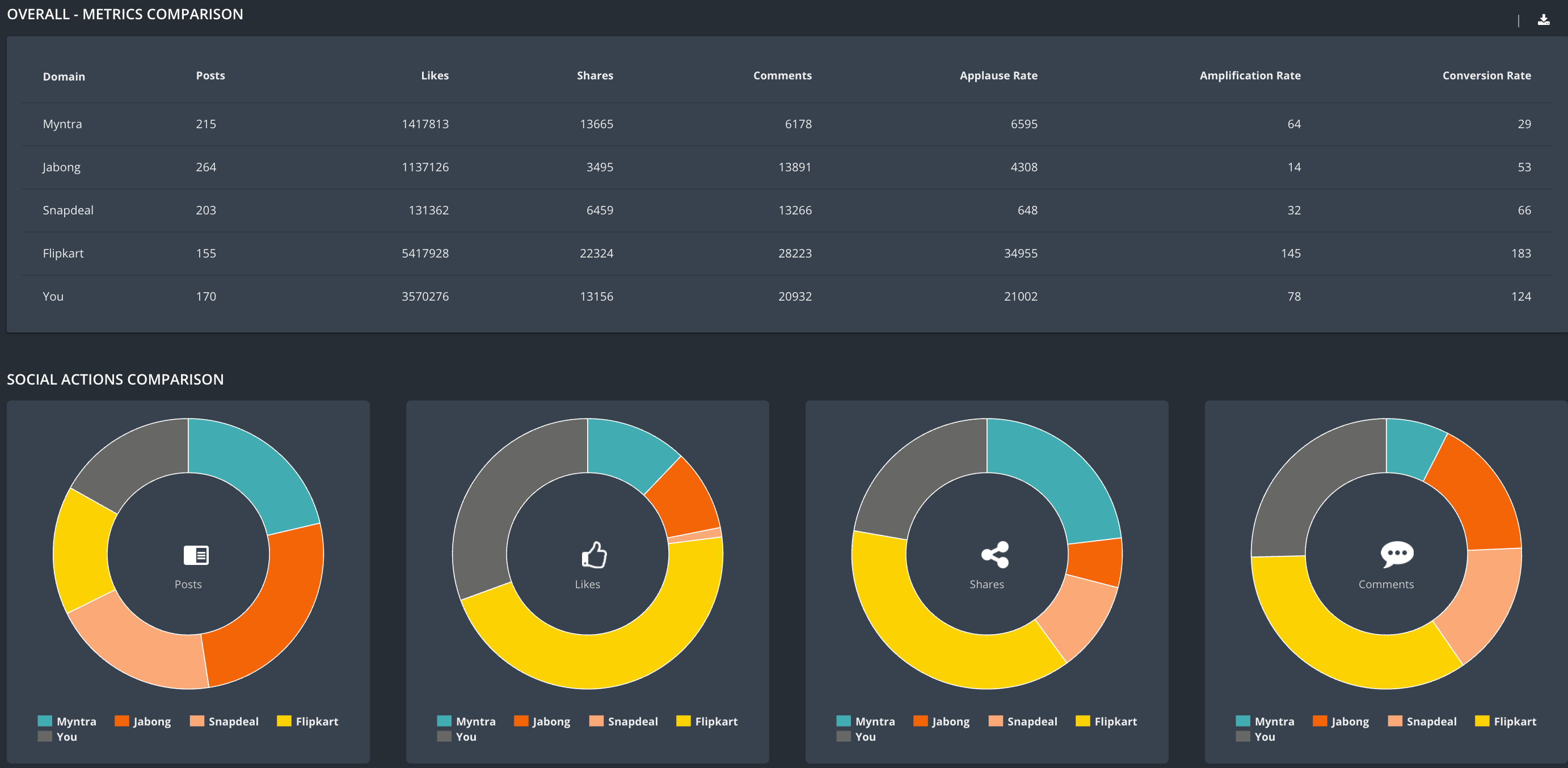Click the Posts document icon in donut center
The image size is (1568, 768).
point(196,554)
